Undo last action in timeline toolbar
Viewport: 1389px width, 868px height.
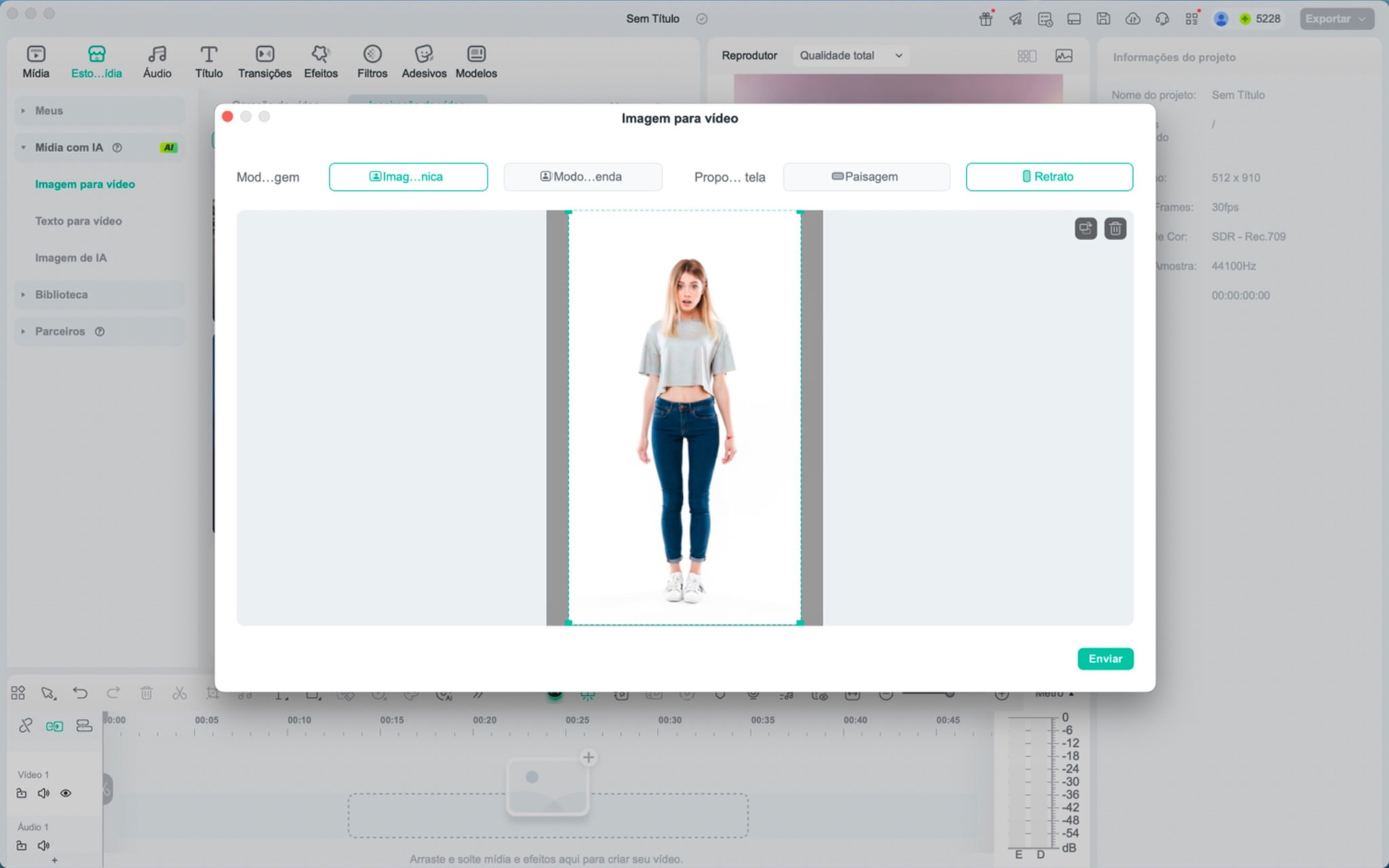[80, 693]
